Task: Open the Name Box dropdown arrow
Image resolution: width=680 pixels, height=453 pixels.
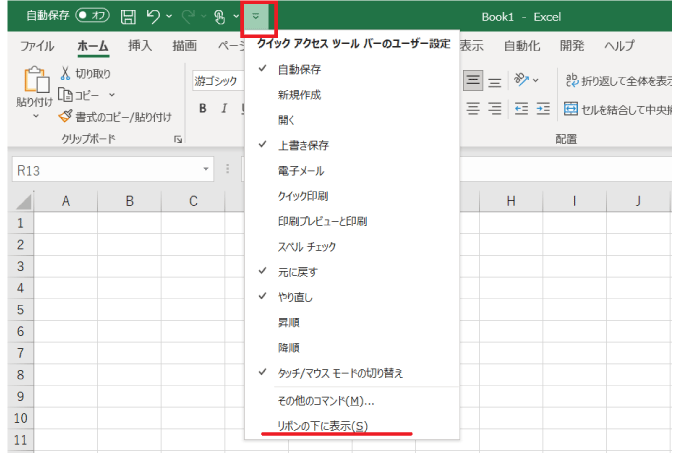Action: point(206,169)
